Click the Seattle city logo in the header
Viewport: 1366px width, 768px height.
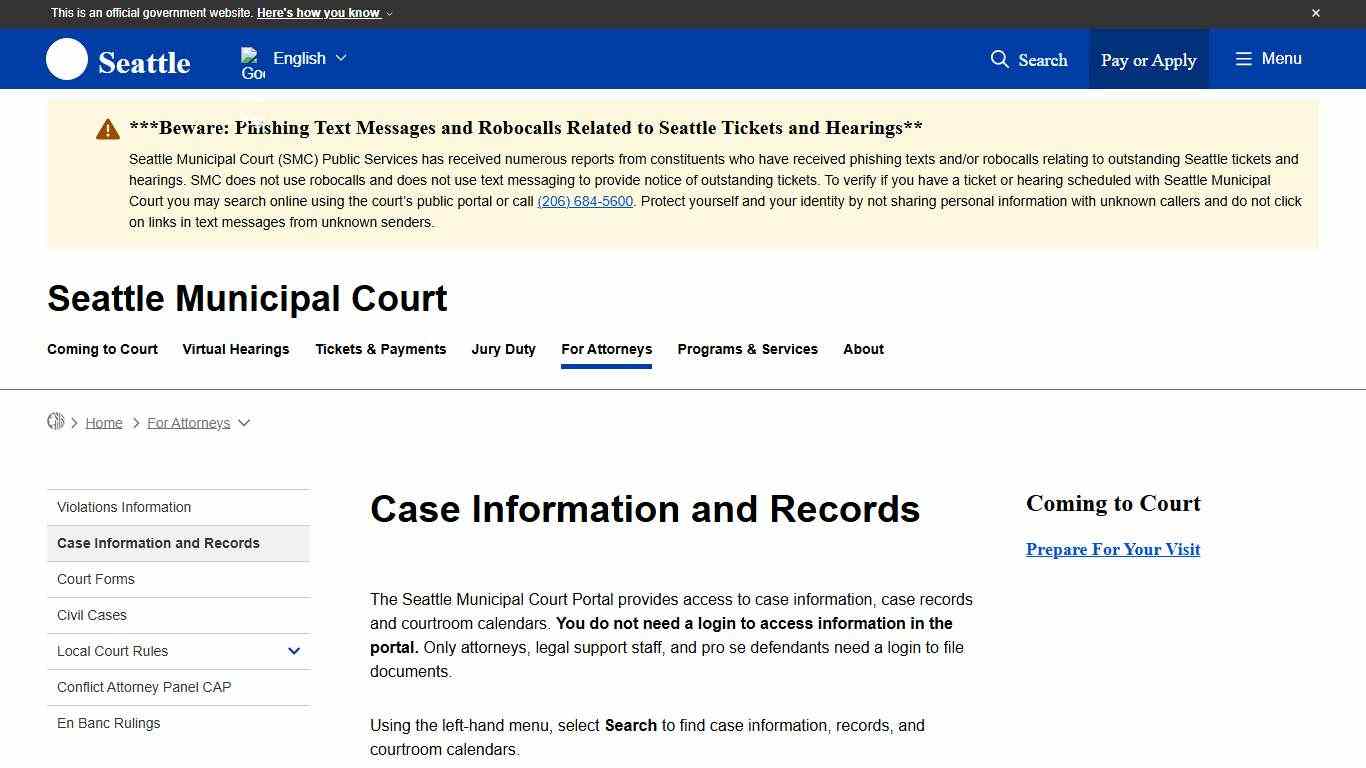click(x=66, y=59)
